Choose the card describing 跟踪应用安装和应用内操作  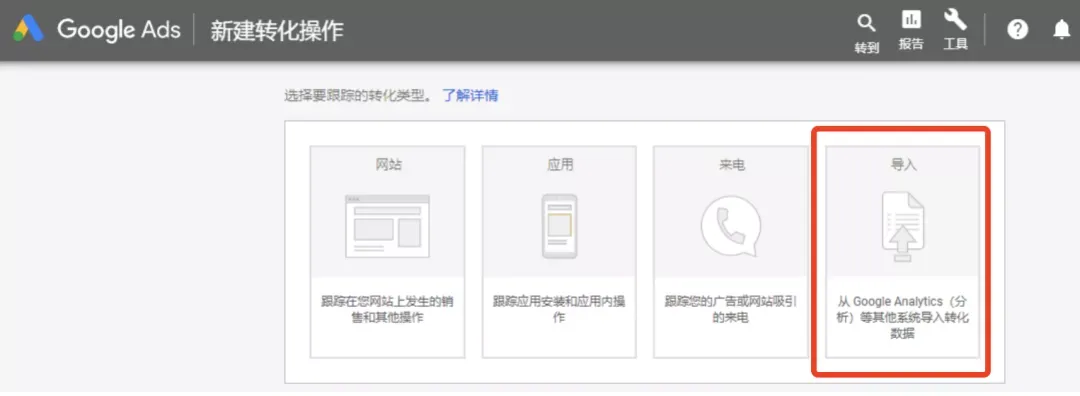559,252
